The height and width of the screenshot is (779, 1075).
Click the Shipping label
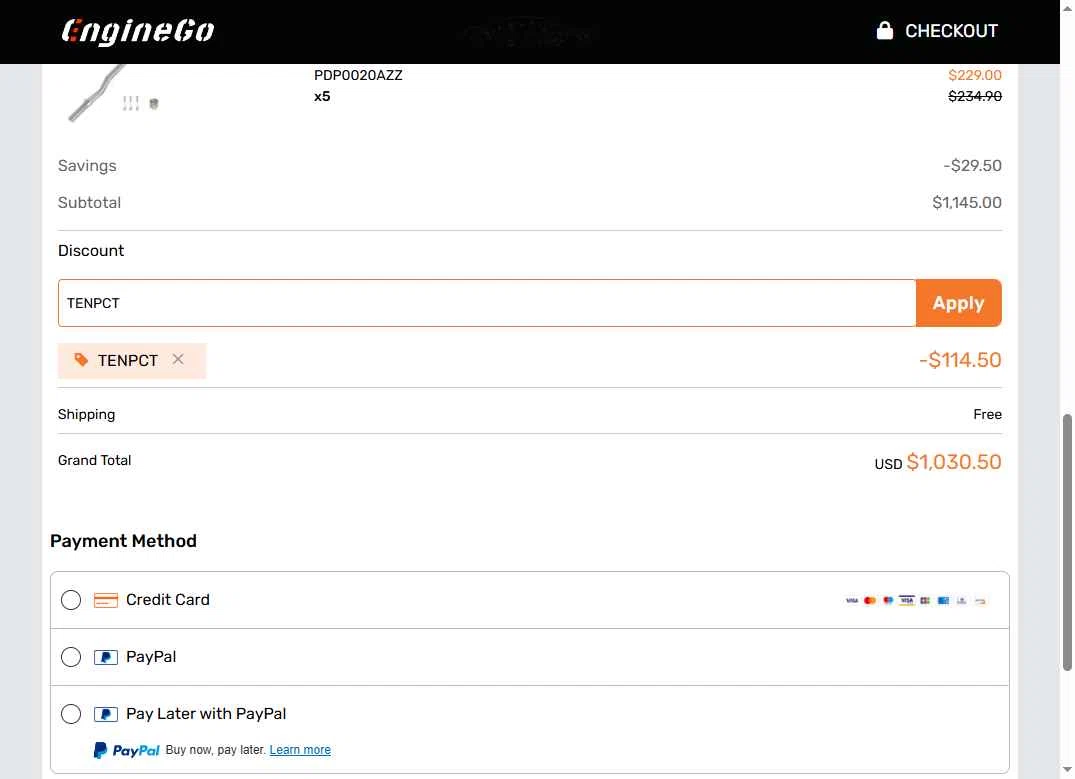[x=86, y=415]
